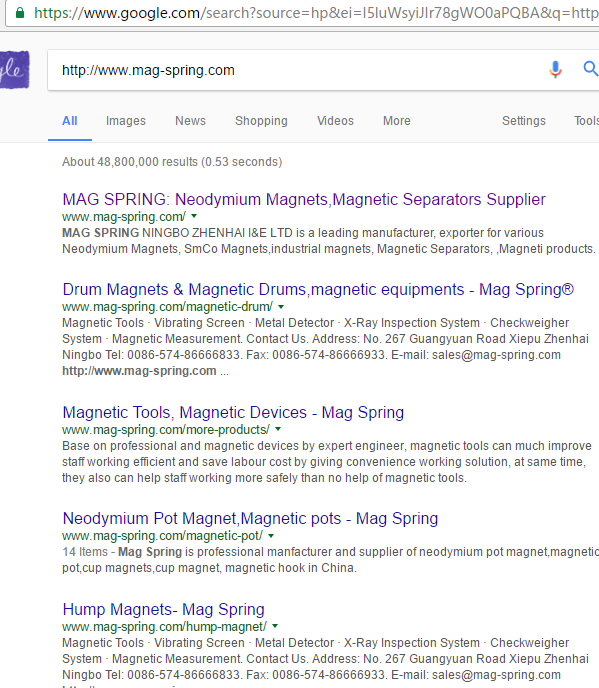Expand dropdown arrow beside www.mag-spring.com/ URL
Screen dimensions: 599x688
tap(194, 216)
